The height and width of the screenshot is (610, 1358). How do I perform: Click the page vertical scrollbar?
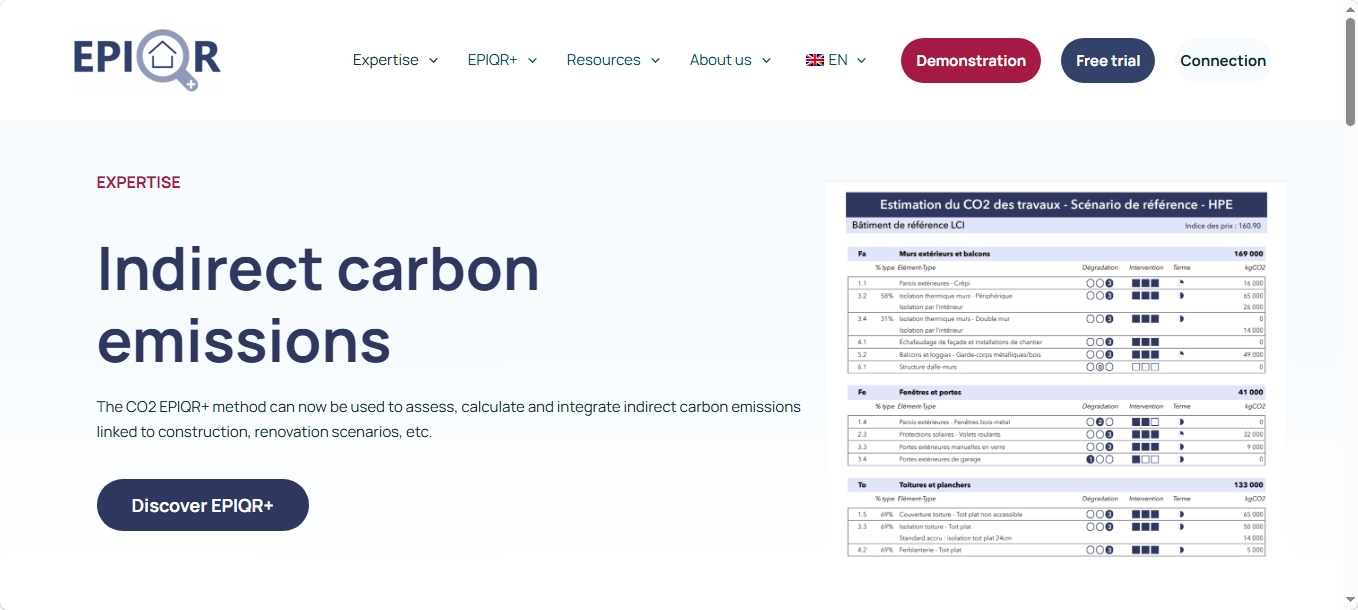[1350, 70]
